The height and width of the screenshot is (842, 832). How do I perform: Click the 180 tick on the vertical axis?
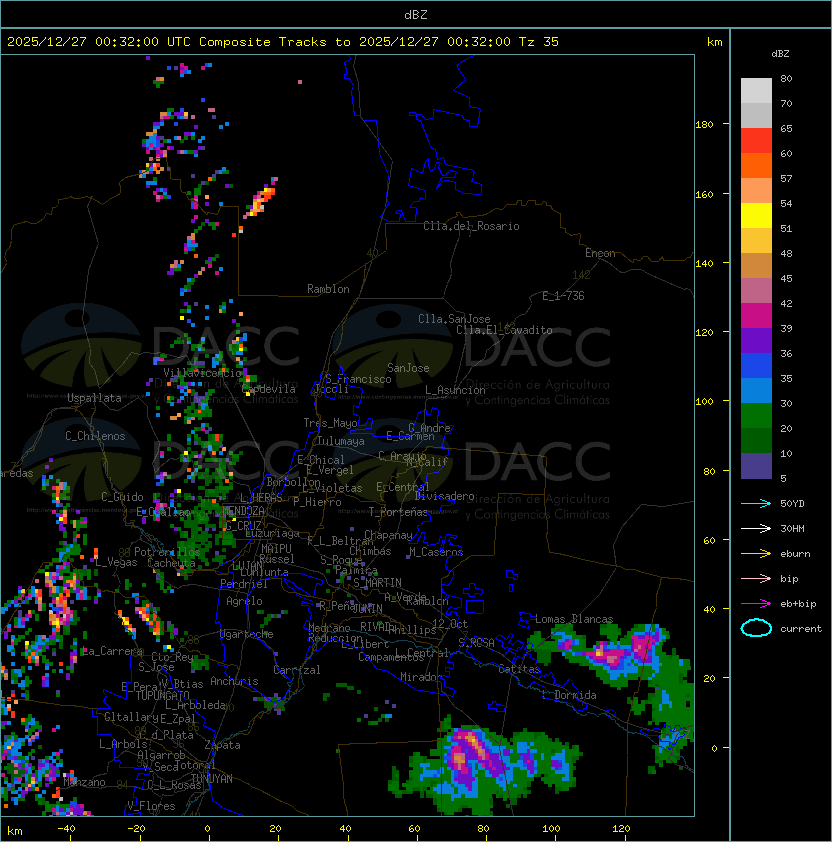coord(704,125)
